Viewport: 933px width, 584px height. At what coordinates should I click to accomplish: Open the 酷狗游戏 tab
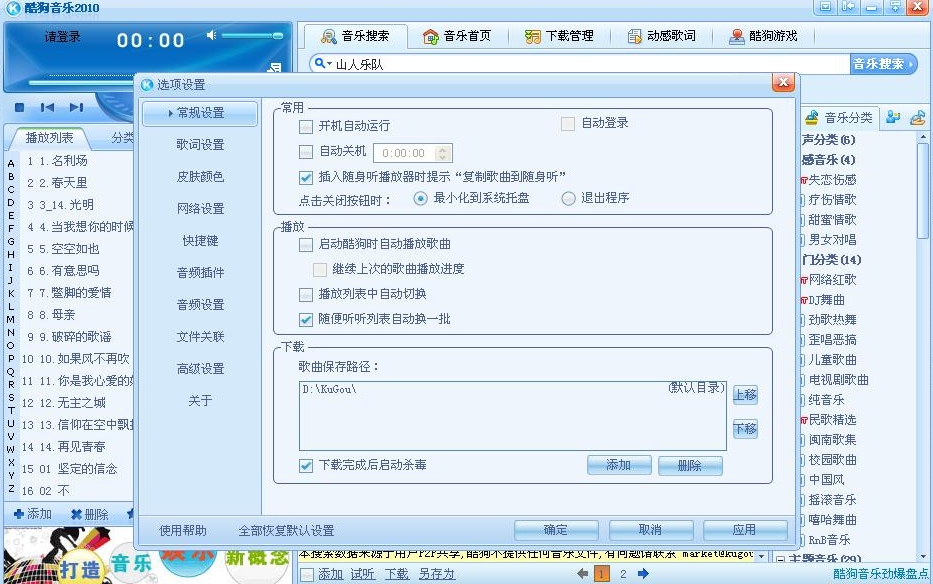pyautogui.click(x=763, y=36)
